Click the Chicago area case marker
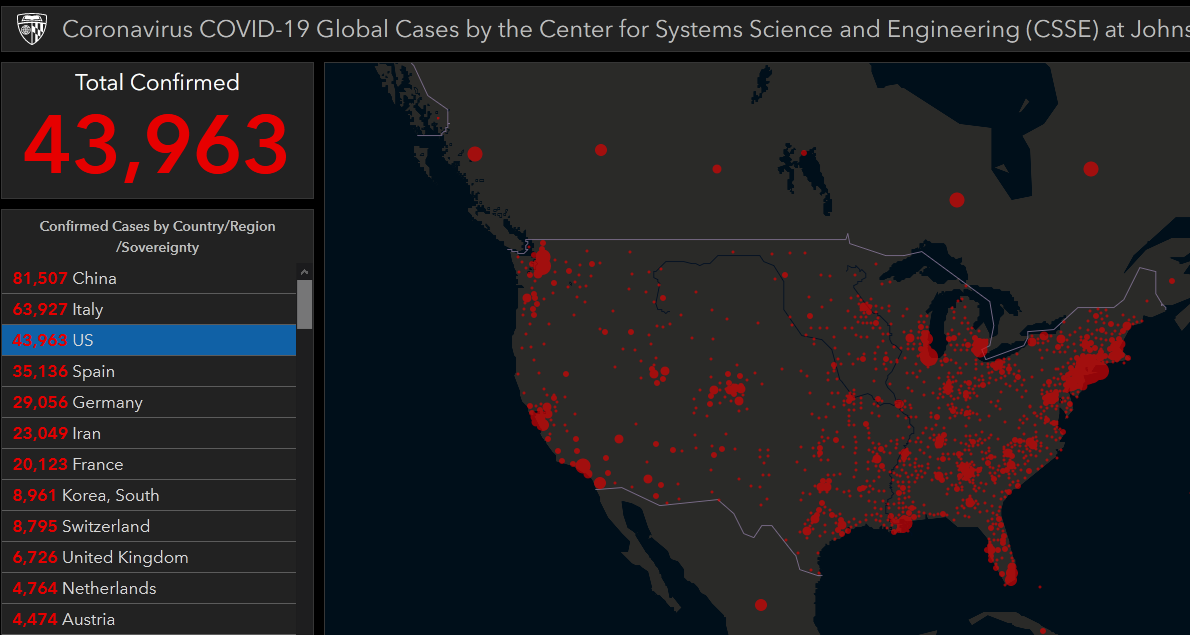 [927, 355]
